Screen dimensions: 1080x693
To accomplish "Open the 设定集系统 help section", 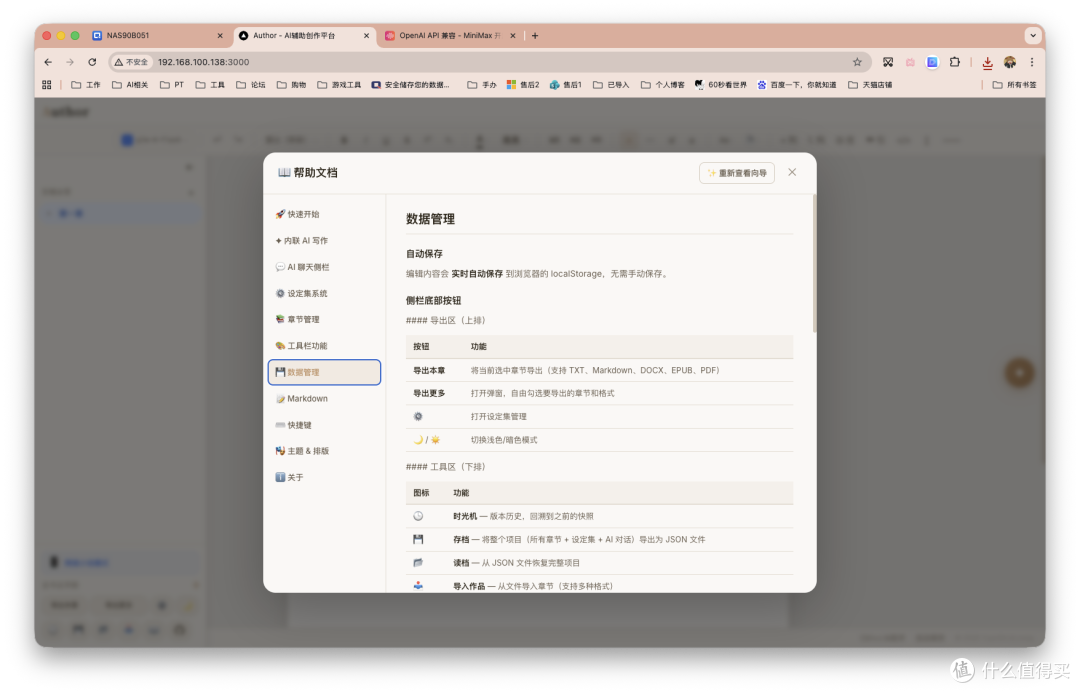I will tap(324, 293).
